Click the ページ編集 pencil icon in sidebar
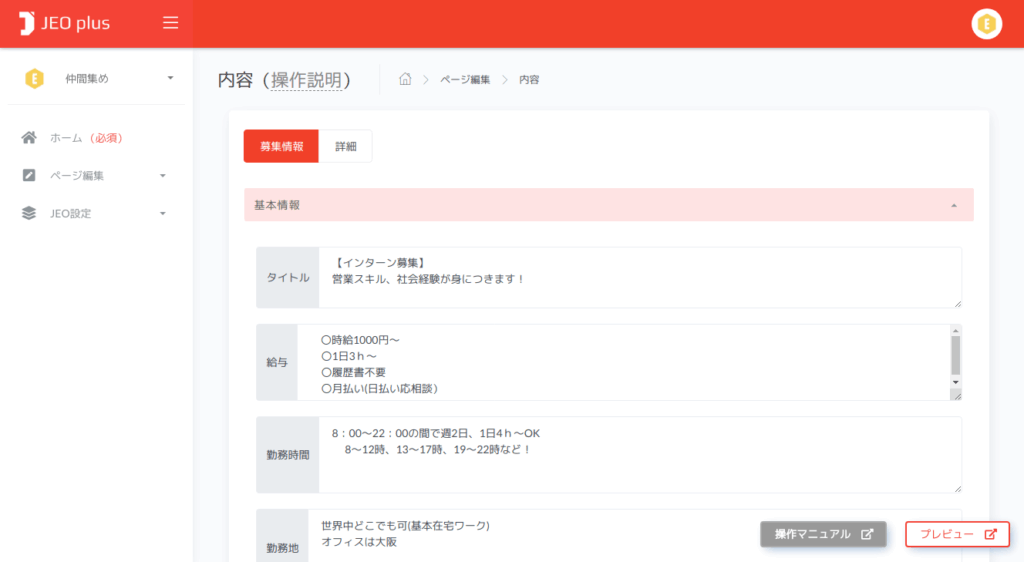 tap(29, 176)
